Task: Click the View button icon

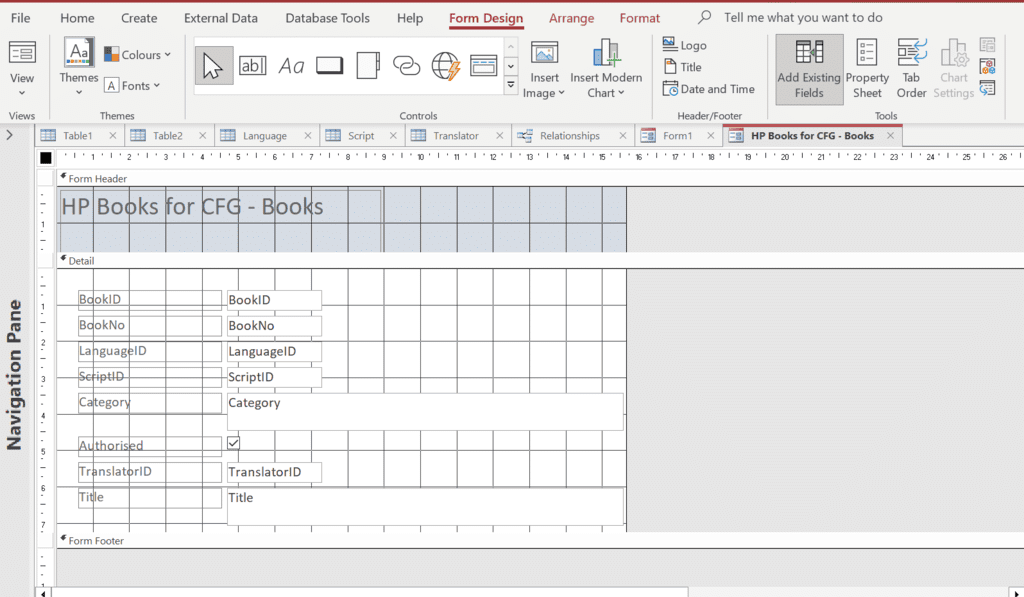Action: 22,53
